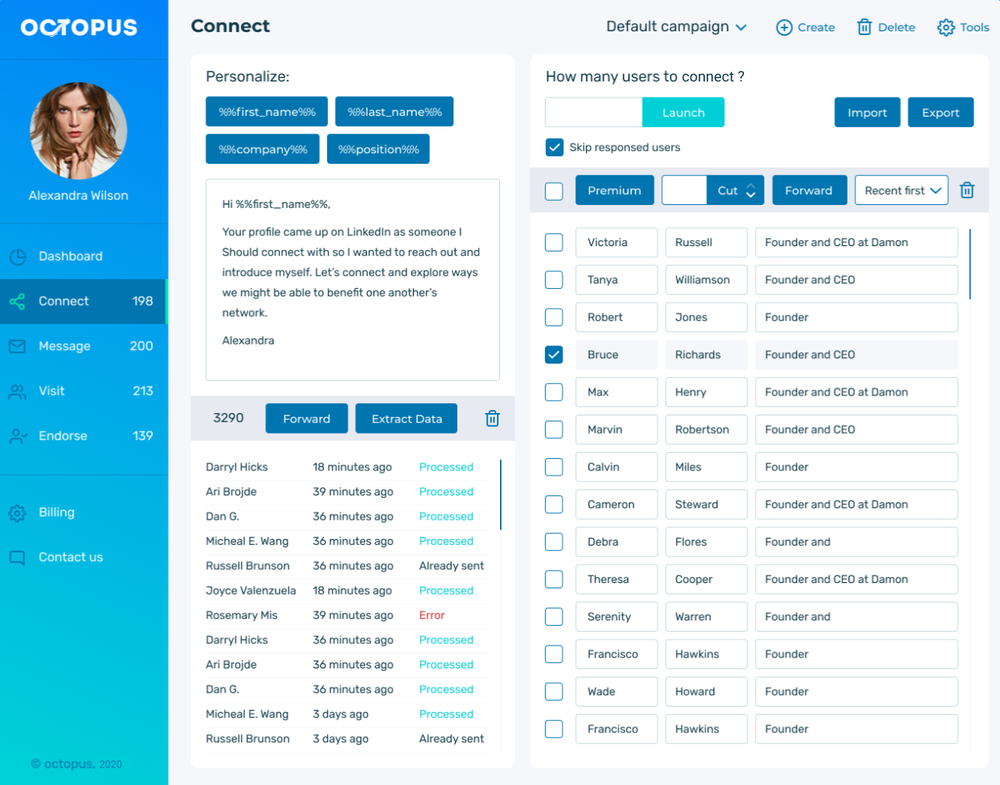Viewport: 1000px width, 785px height.
Task: Insert %%last_name%% placeholder
Action: click(394, 112)
